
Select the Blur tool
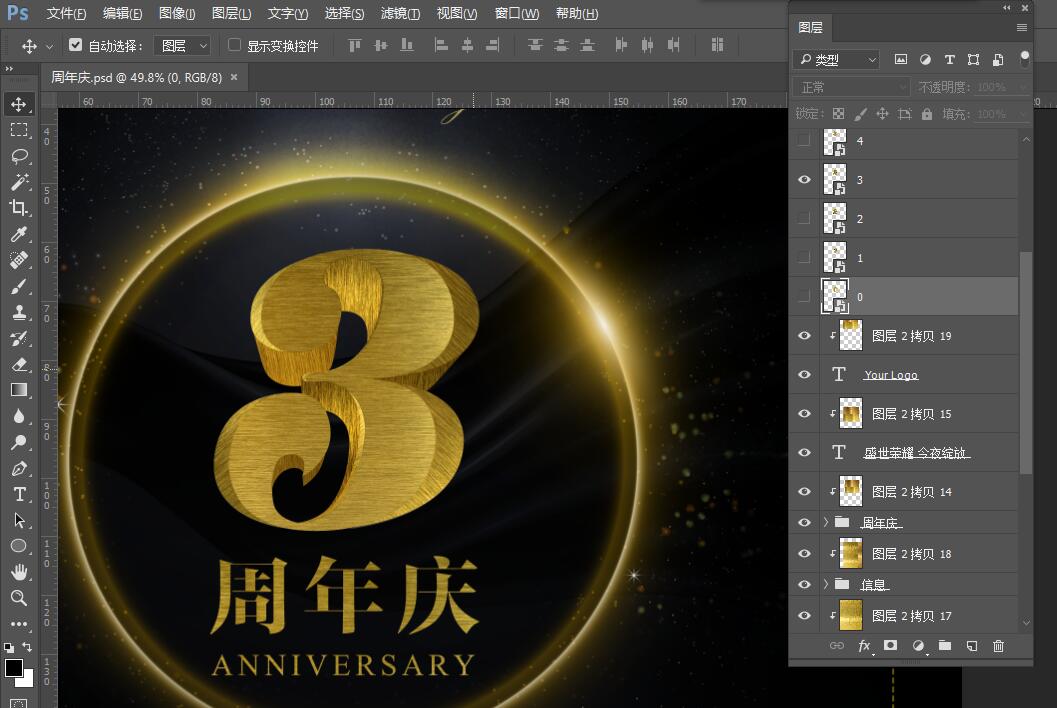(x=19, y=416)
